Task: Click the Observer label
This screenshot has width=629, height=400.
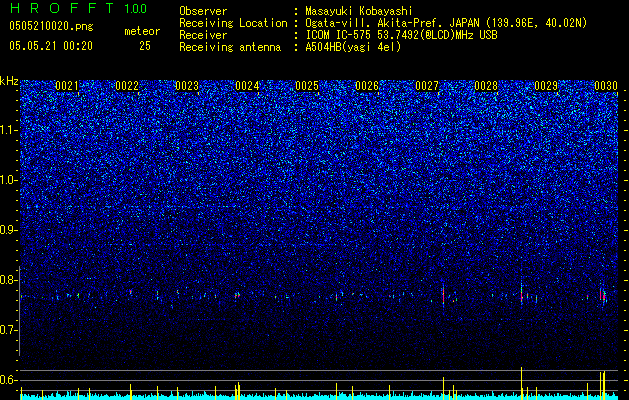Action: coord(203,11)
